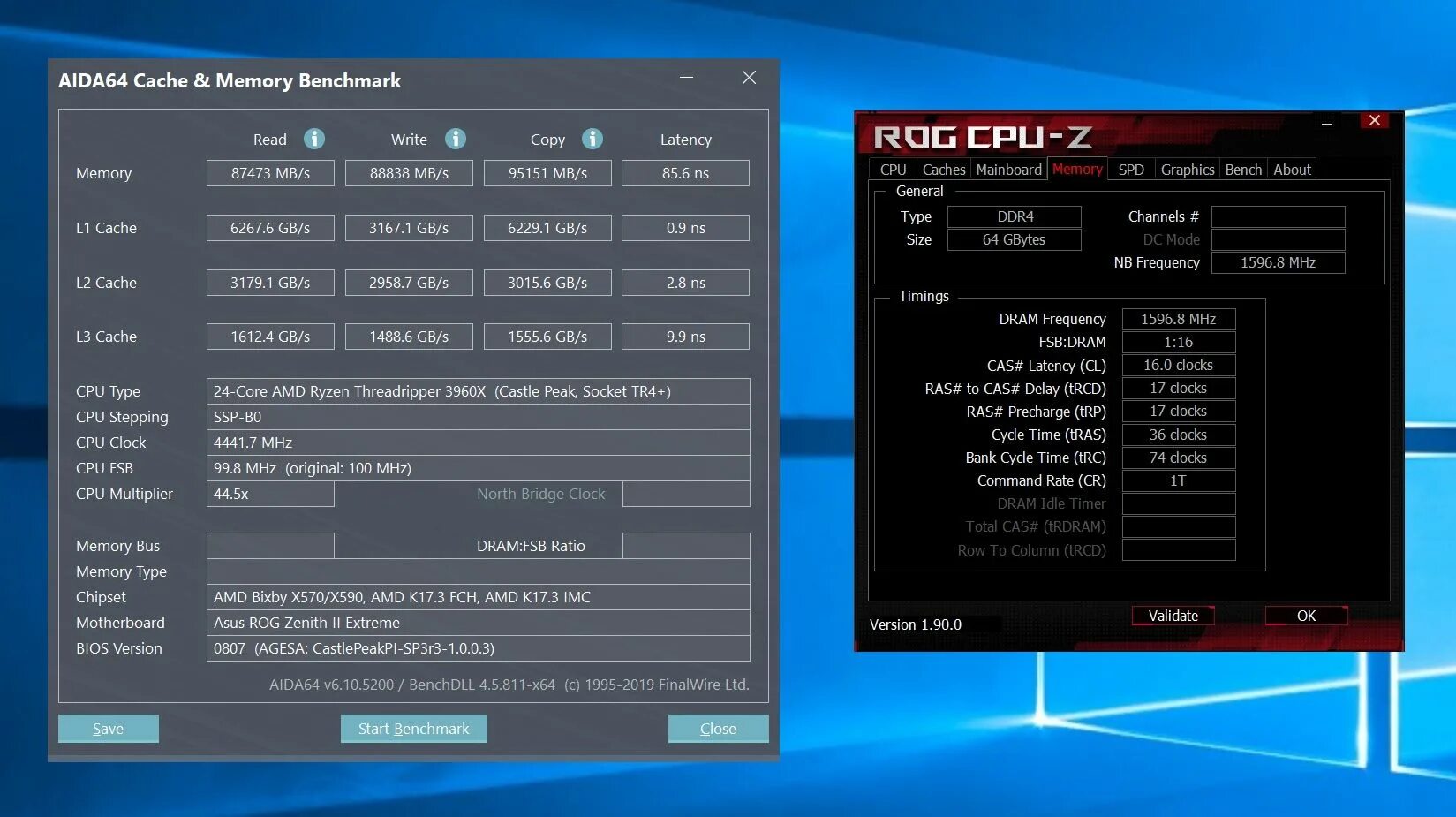Viewport: 1456px width, 817px height.
Task: Click the CPU FSB value 99.8 MHz
Action: [x=478, y=468]
